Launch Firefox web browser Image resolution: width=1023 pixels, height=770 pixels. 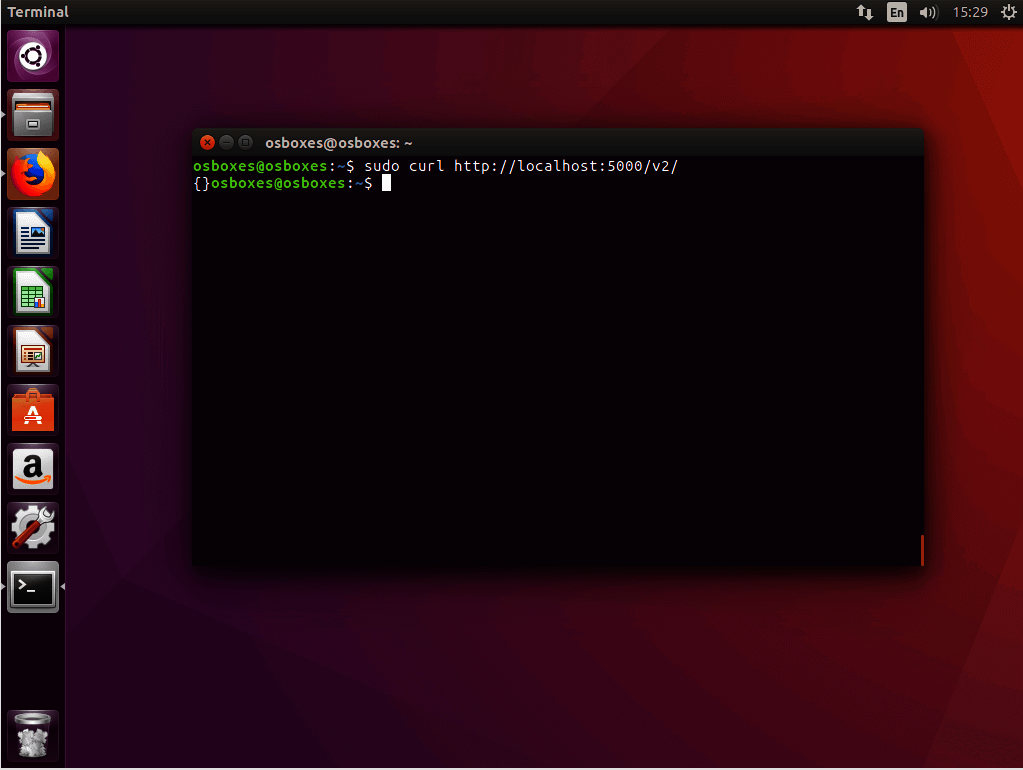pos(33,174)
